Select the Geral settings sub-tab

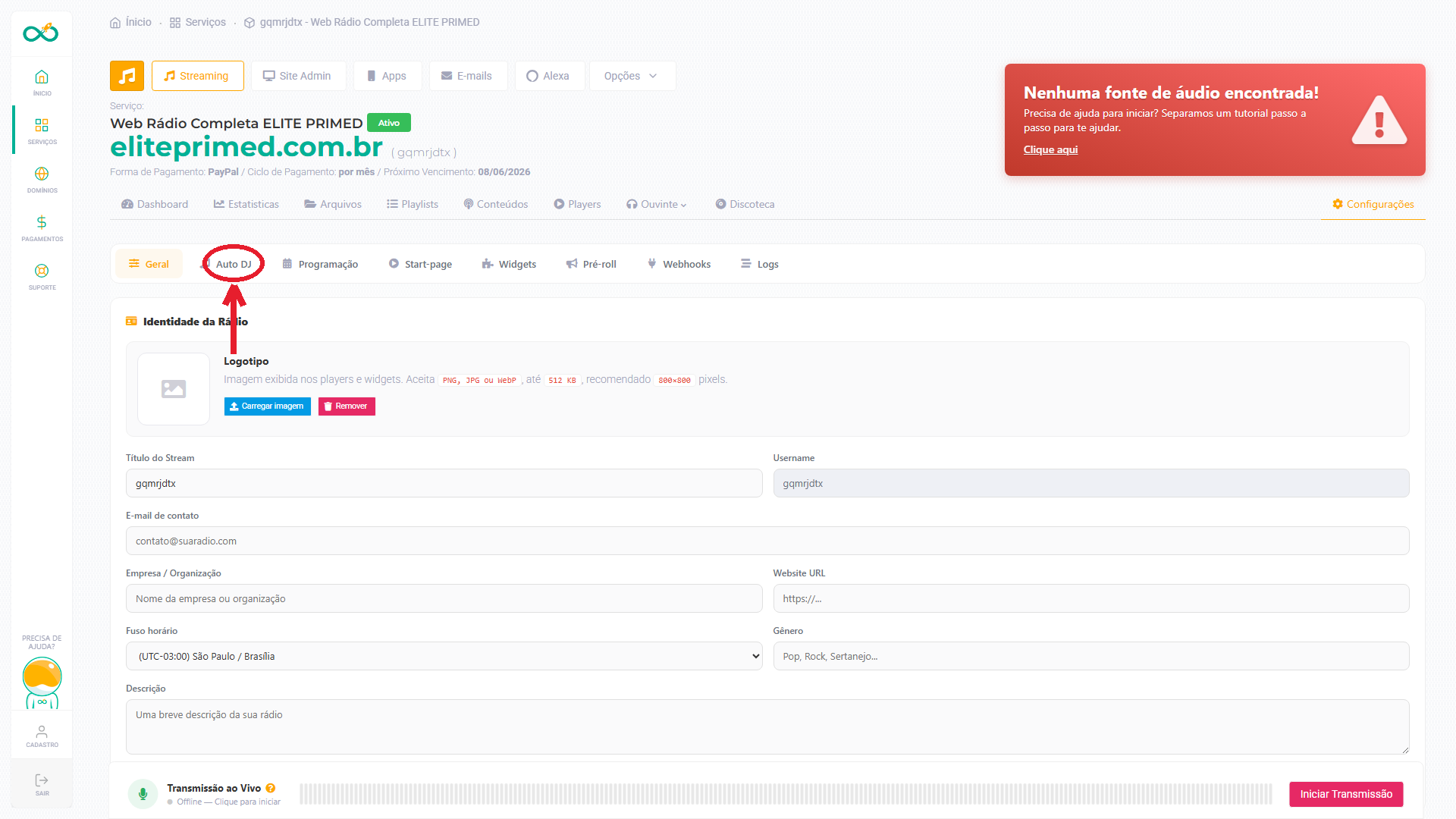[x=149, y=264]
